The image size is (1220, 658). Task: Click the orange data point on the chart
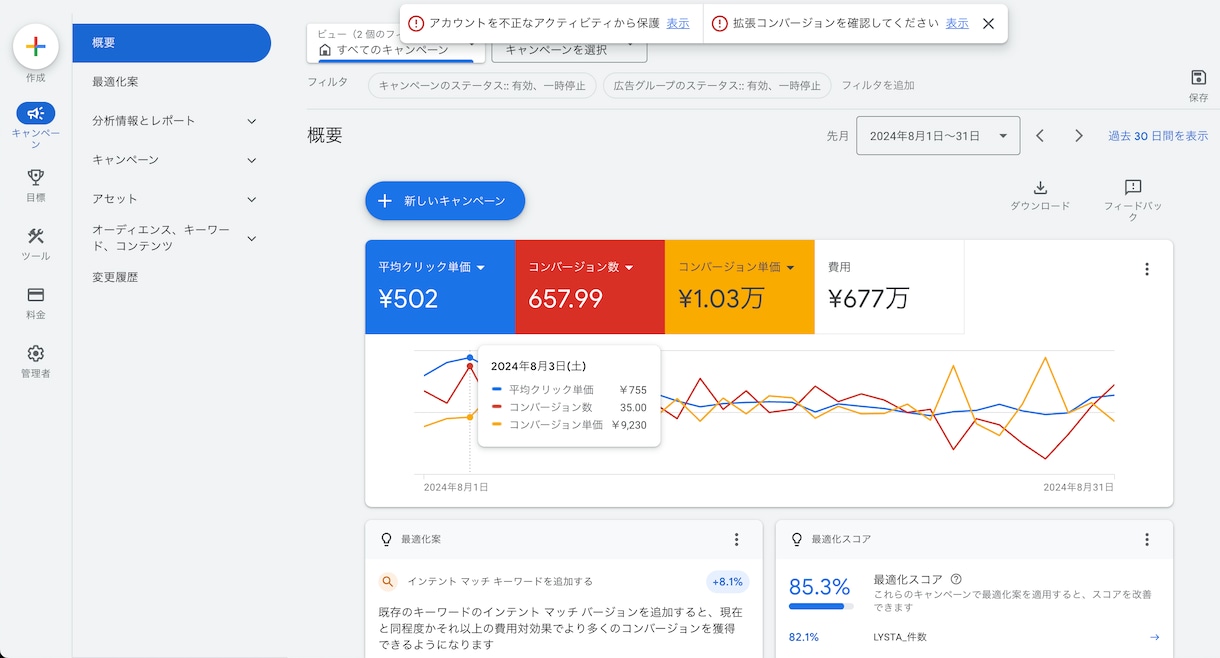[x=470, y=417]
